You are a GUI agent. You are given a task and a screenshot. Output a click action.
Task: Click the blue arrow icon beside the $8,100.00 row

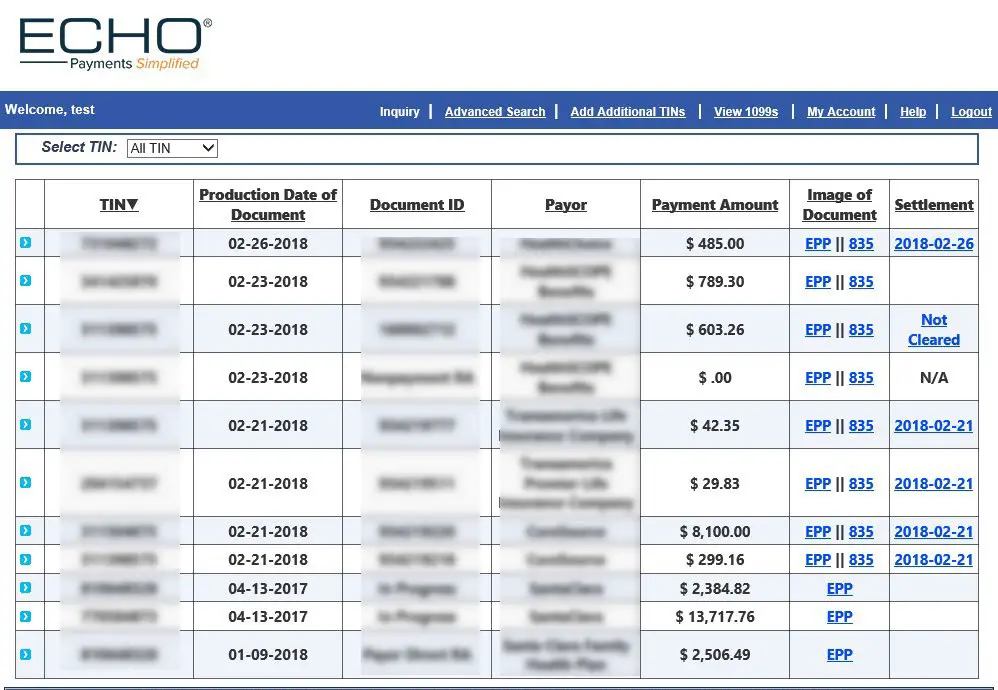point(26,531)
